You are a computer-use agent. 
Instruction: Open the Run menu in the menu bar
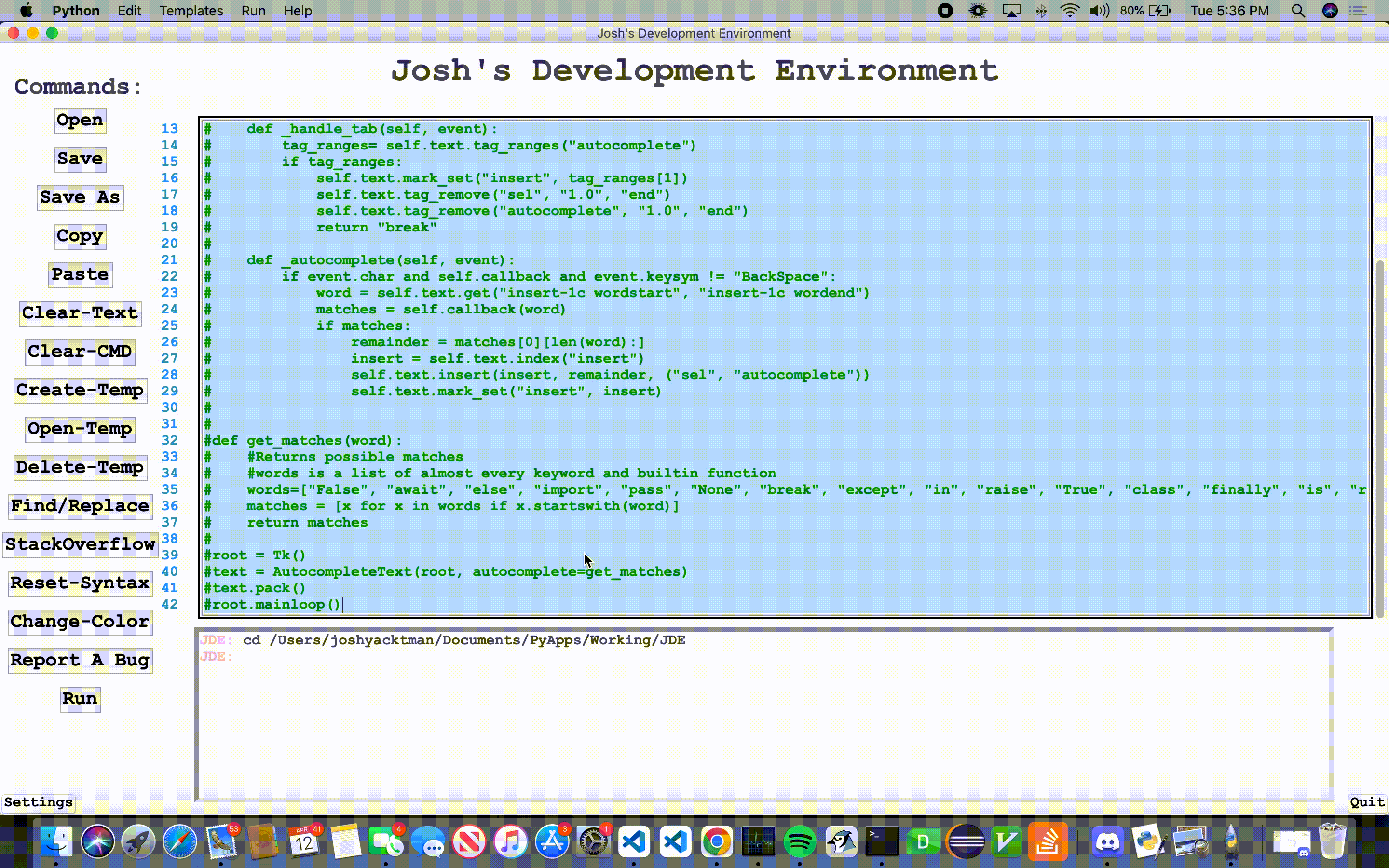253,10
